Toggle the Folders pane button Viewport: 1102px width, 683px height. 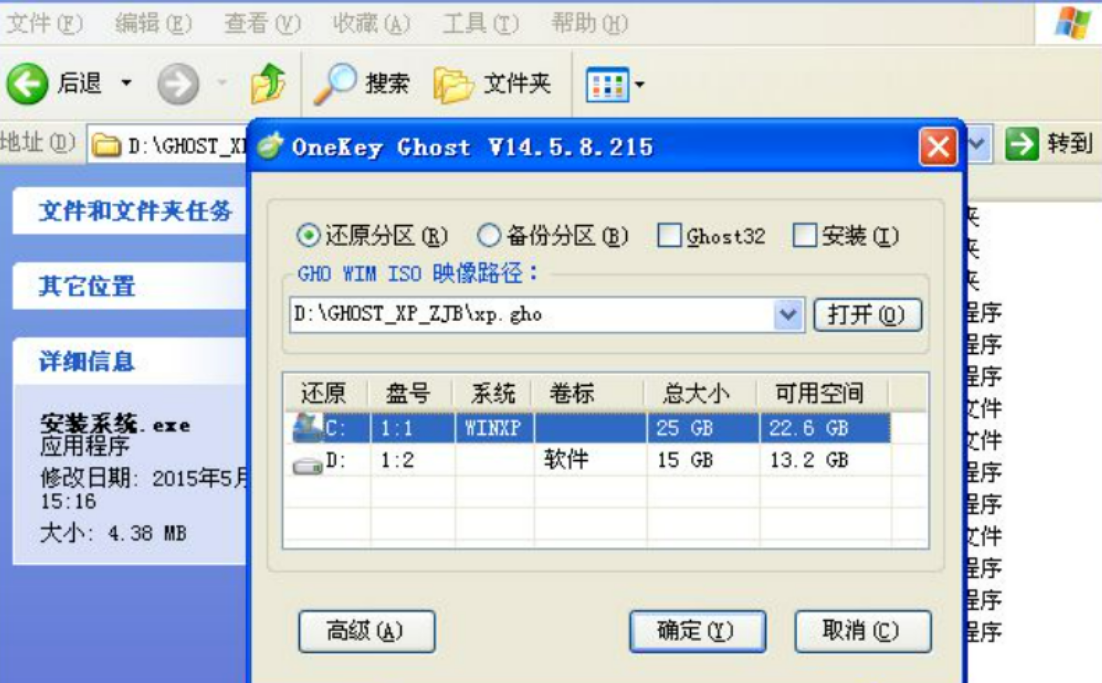(492, 84)
